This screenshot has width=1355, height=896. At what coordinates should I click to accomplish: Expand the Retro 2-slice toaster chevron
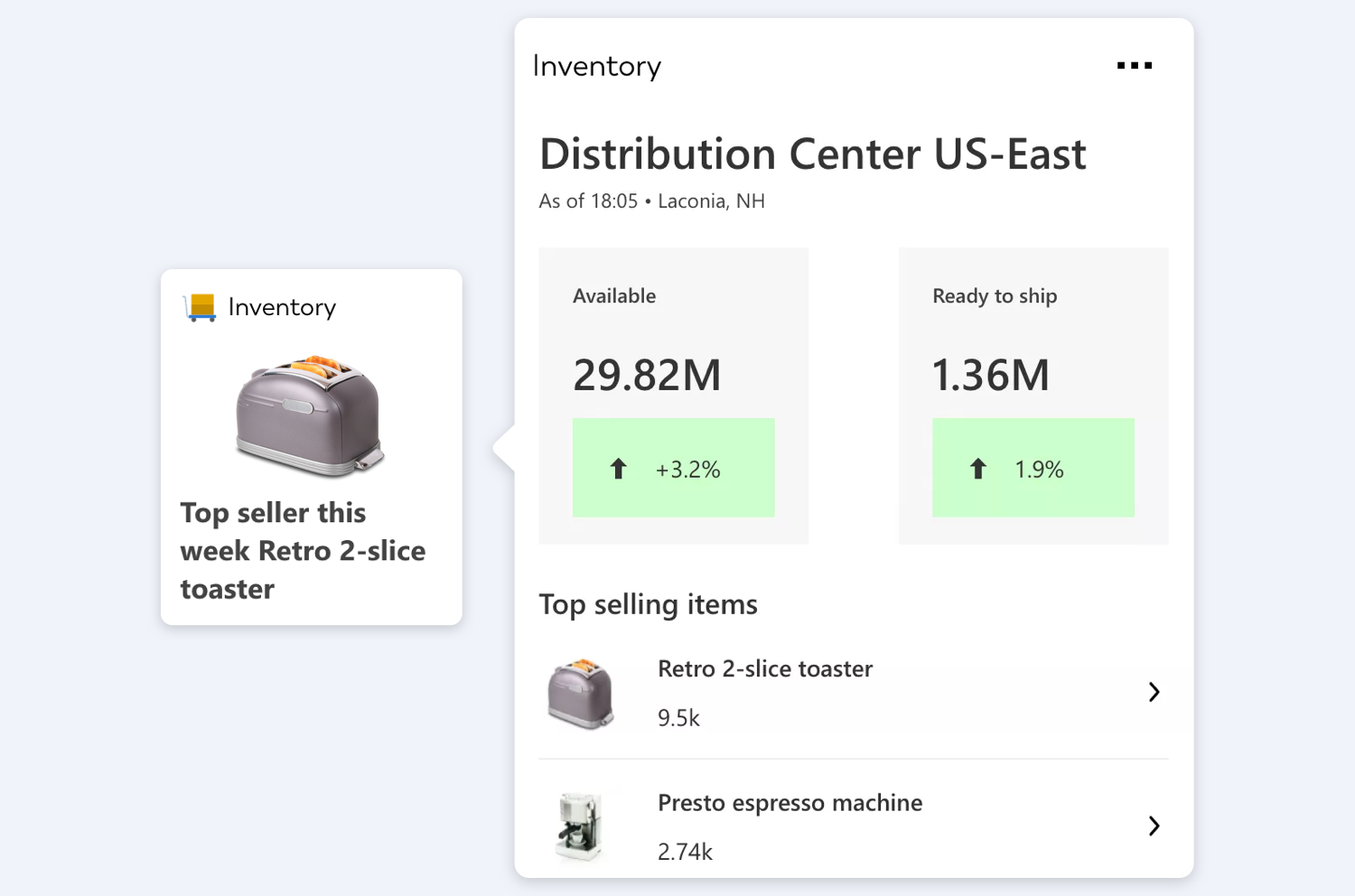[x=1154, y=692]
